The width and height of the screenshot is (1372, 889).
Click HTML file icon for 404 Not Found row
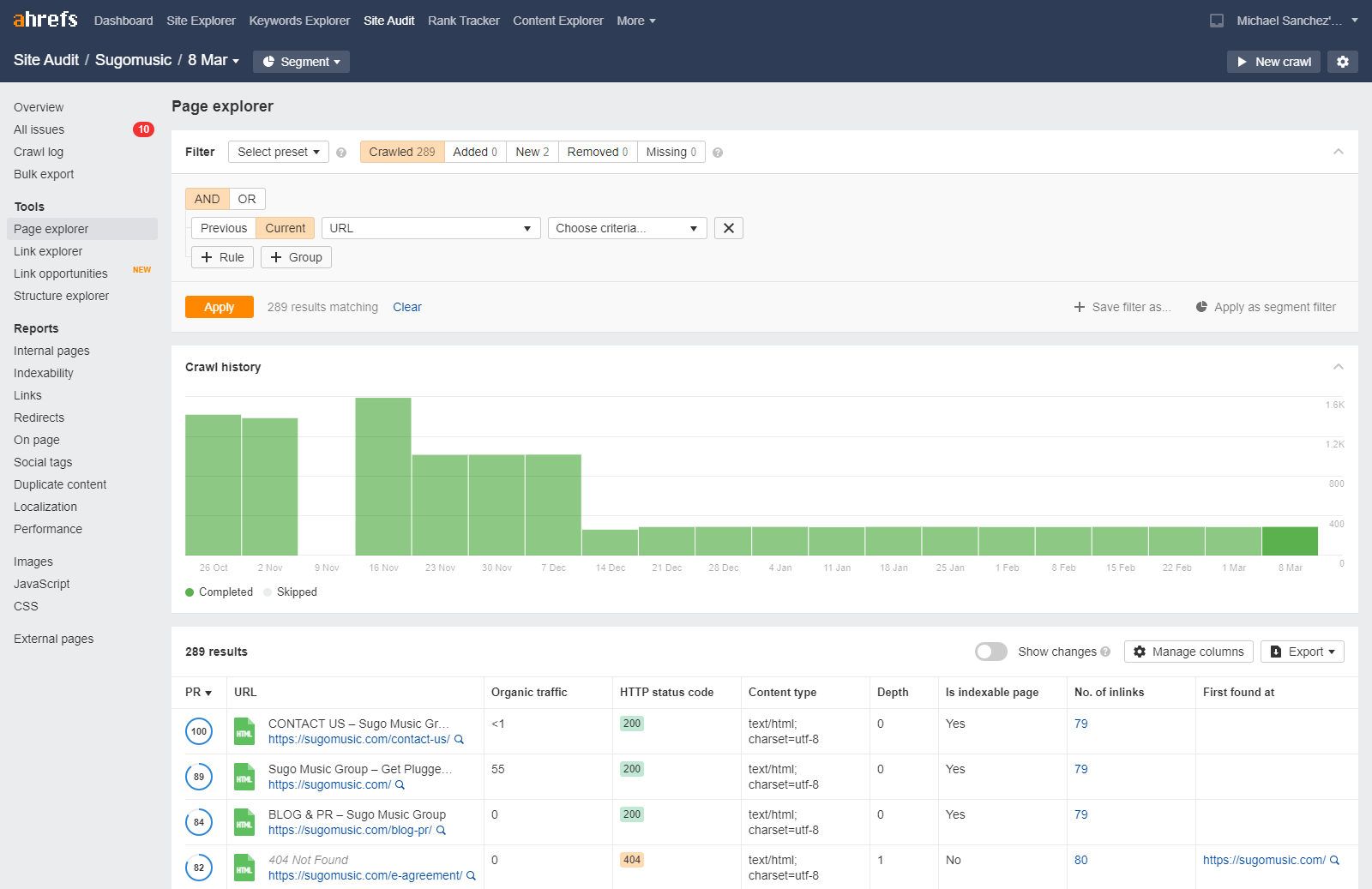click(x=244, y=868)
